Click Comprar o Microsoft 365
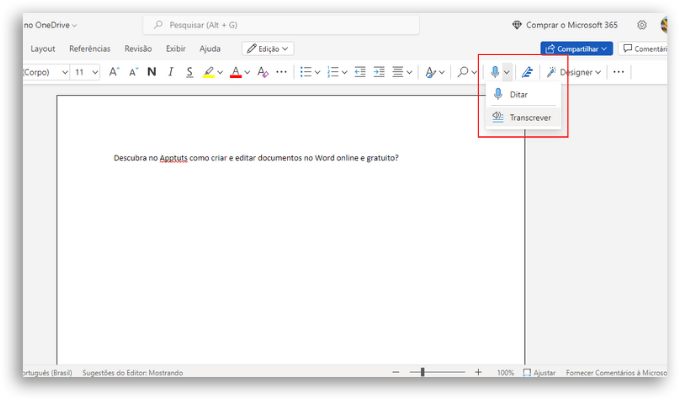700x400 pixels. click(x=565, y=25)
